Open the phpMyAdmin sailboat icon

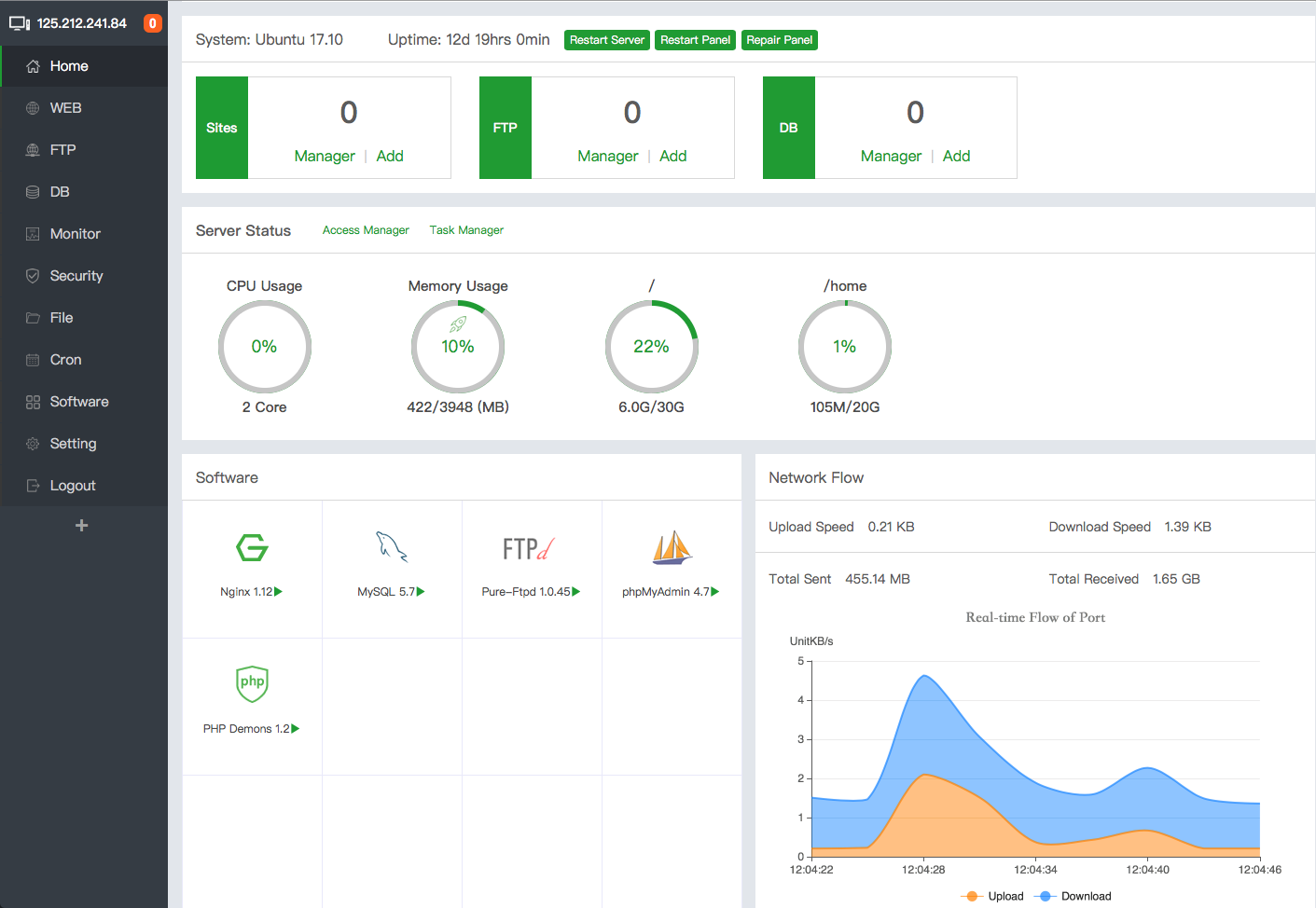tap(672, 547)
